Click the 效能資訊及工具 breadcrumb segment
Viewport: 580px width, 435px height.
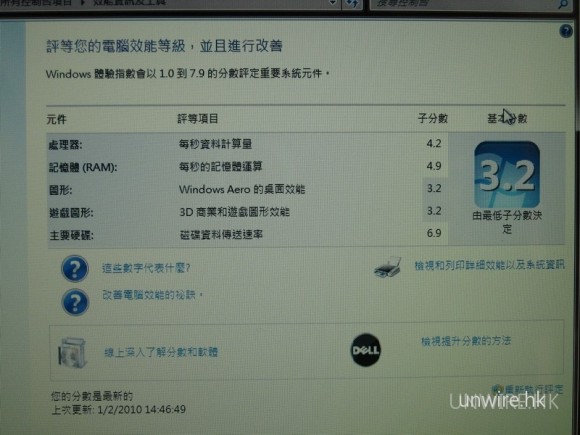click(x=129, y=3)
